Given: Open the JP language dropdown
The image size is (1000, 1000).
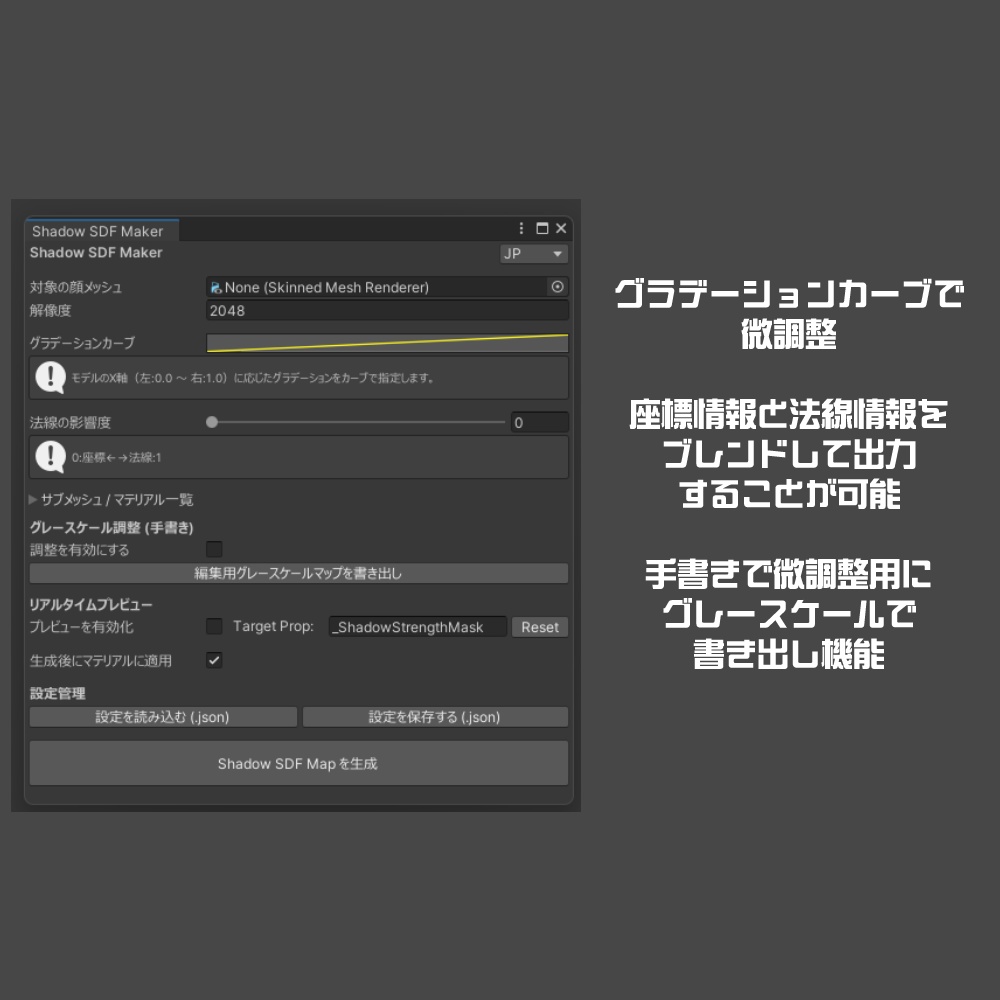Looking at the screenshot, I should [x=533, y=253].
